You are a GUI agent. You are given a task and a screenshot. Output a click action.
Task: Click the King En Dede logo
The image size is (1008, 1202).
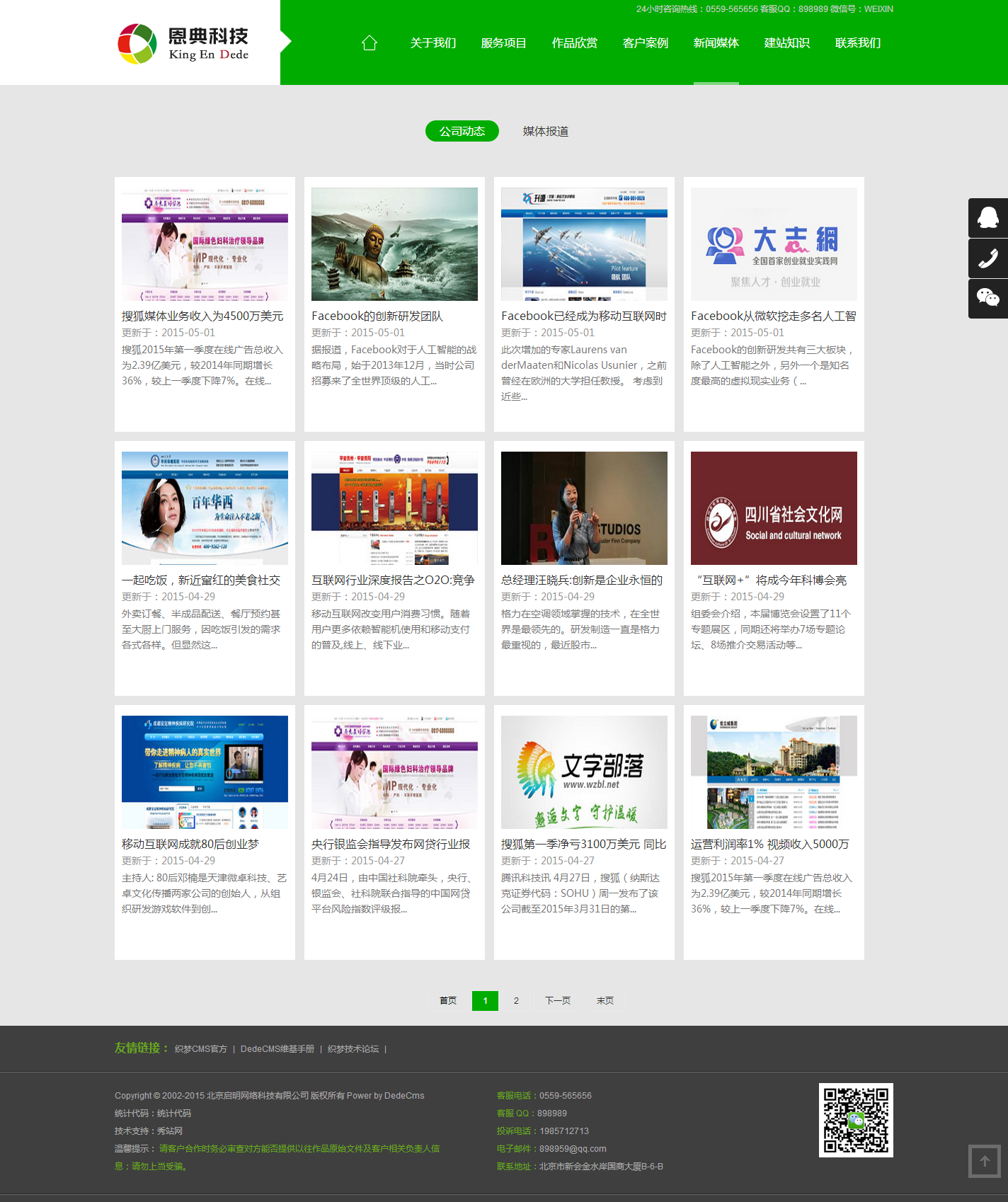pos(184,43)
